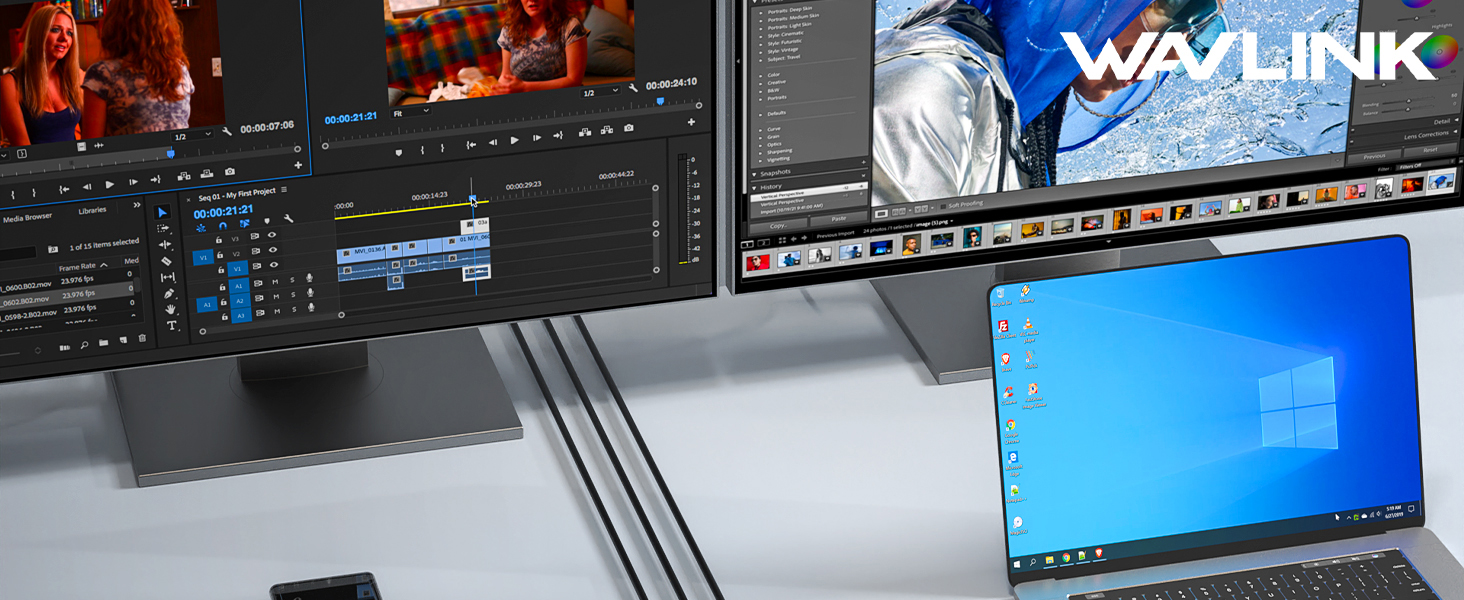Select the Pen tool in Premiere
The height and width of the screenshot is (600, 1464).
point(169,293)
